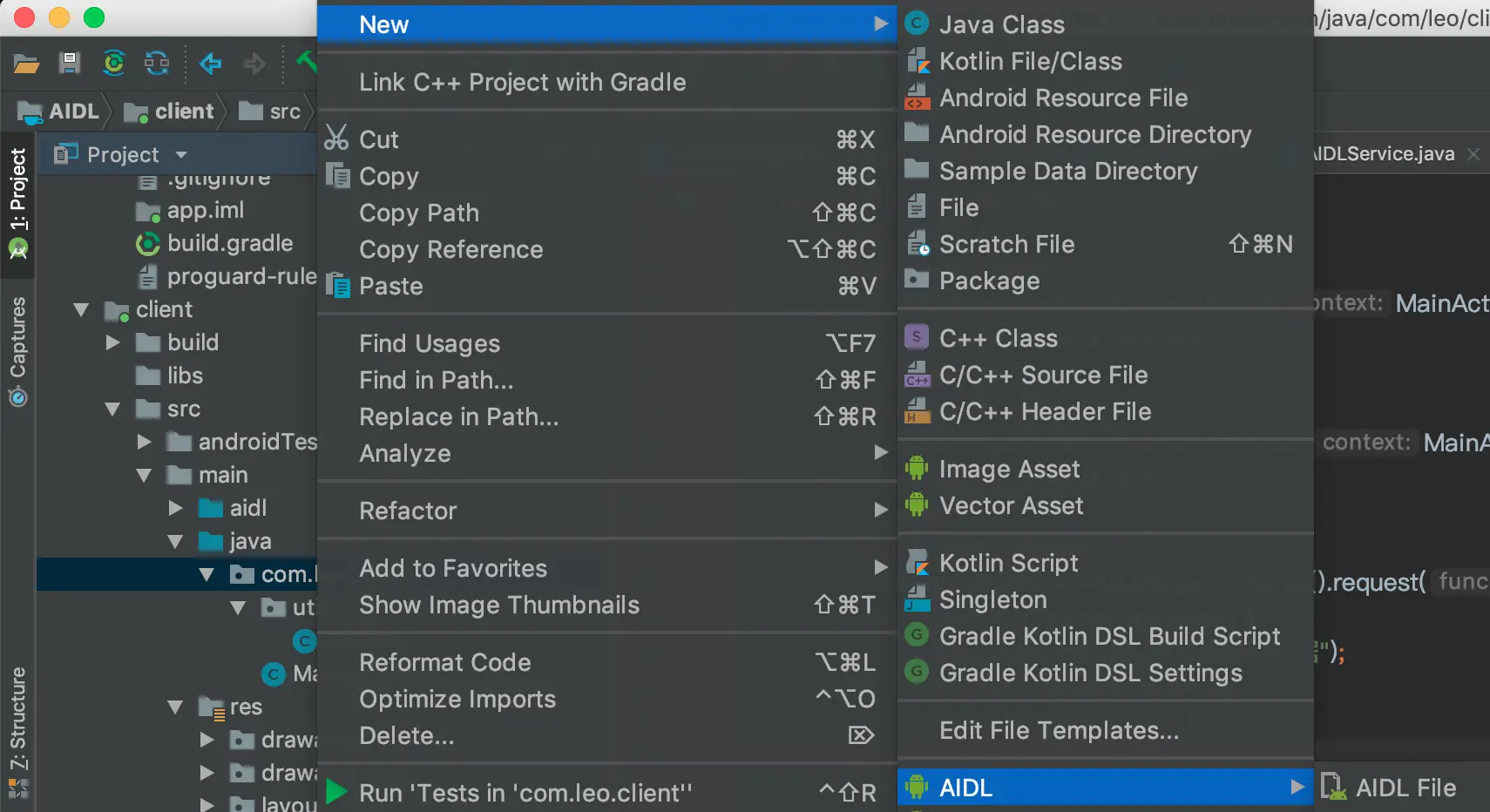Open the Captures side tool window

tap(17, 348)
